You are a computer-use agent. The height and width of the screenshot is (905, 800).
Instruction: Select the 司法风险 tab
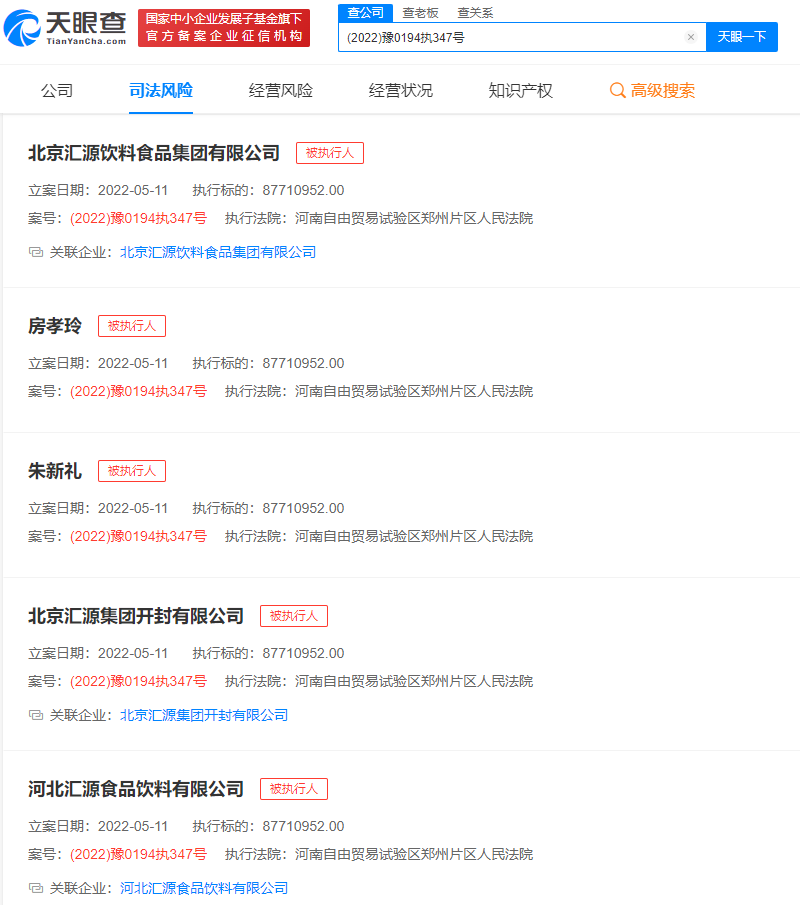[160, 91]
